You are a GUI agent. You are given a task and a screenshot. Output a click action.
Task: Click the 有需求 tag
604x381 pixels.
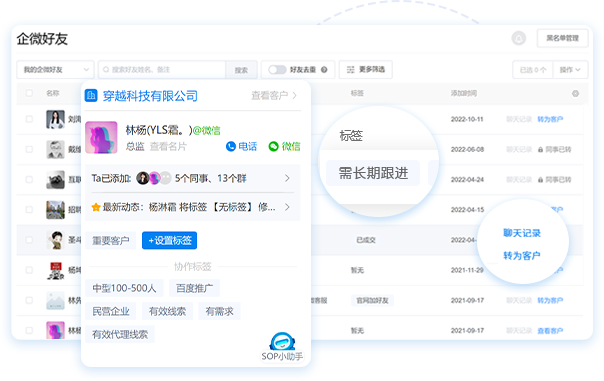coord(219,311)
